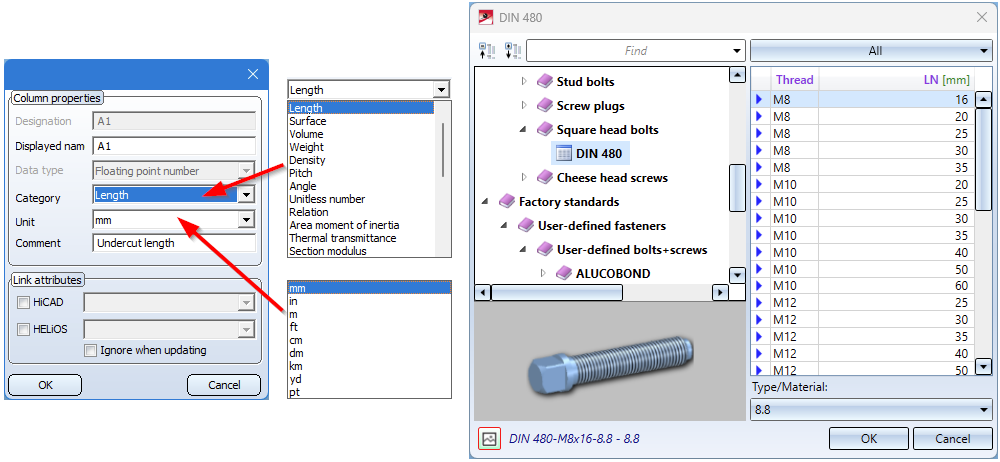Viewport: 1000px width, 462px height.
Task: Select Thermal transmittance in the category list
Action: tap(342, 238)
